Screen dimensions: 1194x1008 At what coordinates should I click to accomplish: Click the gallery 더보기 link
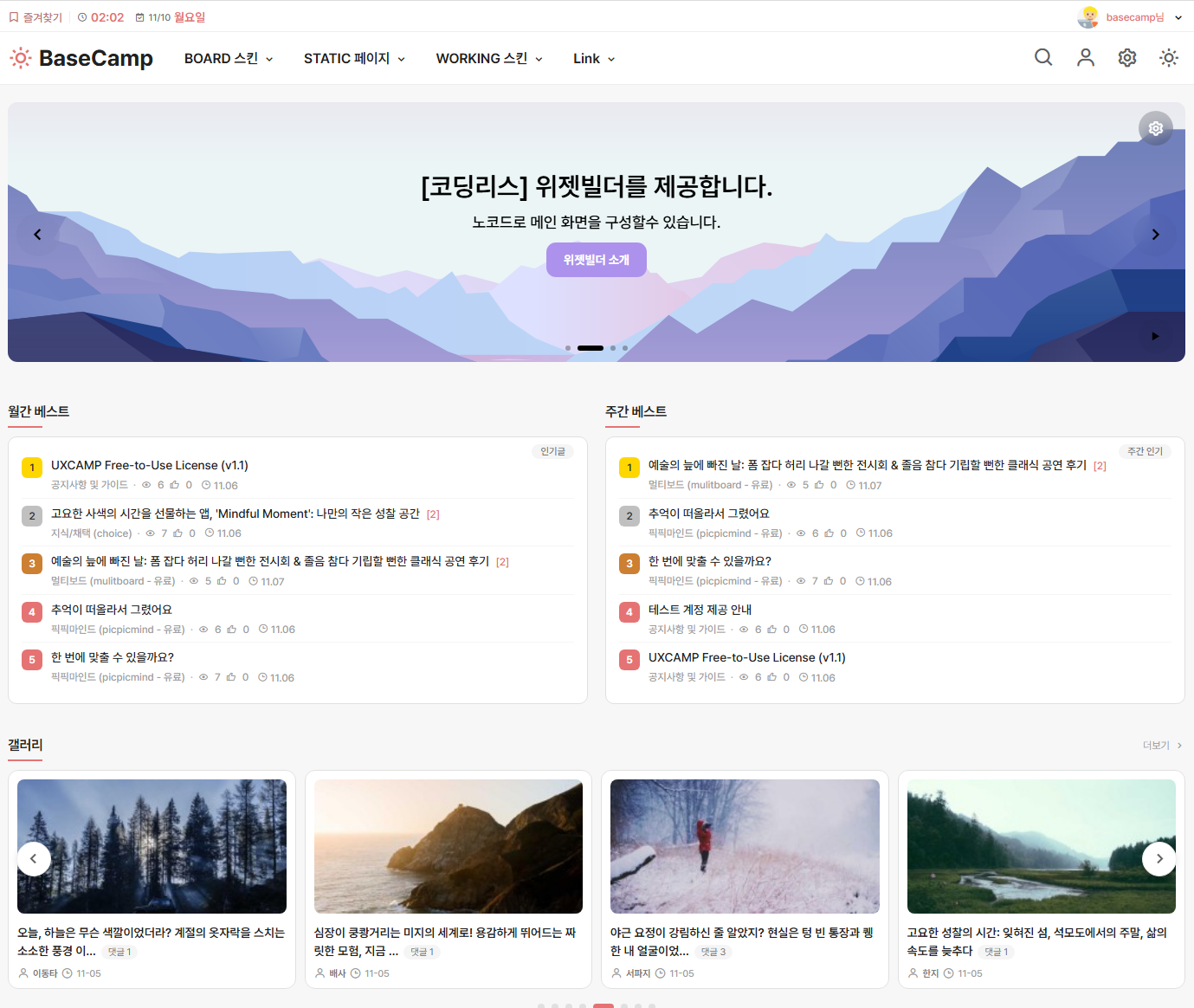[1161, 746]
